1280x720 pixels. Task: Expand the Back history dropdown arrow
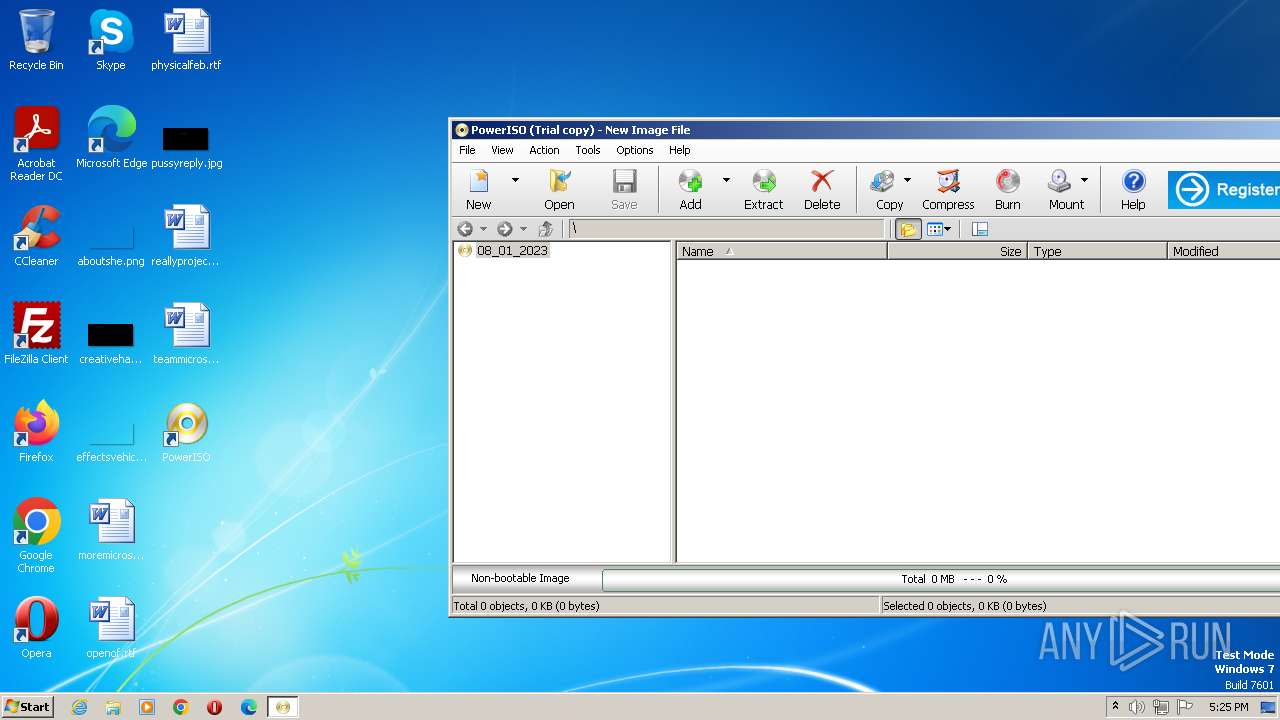click(483, 229)
